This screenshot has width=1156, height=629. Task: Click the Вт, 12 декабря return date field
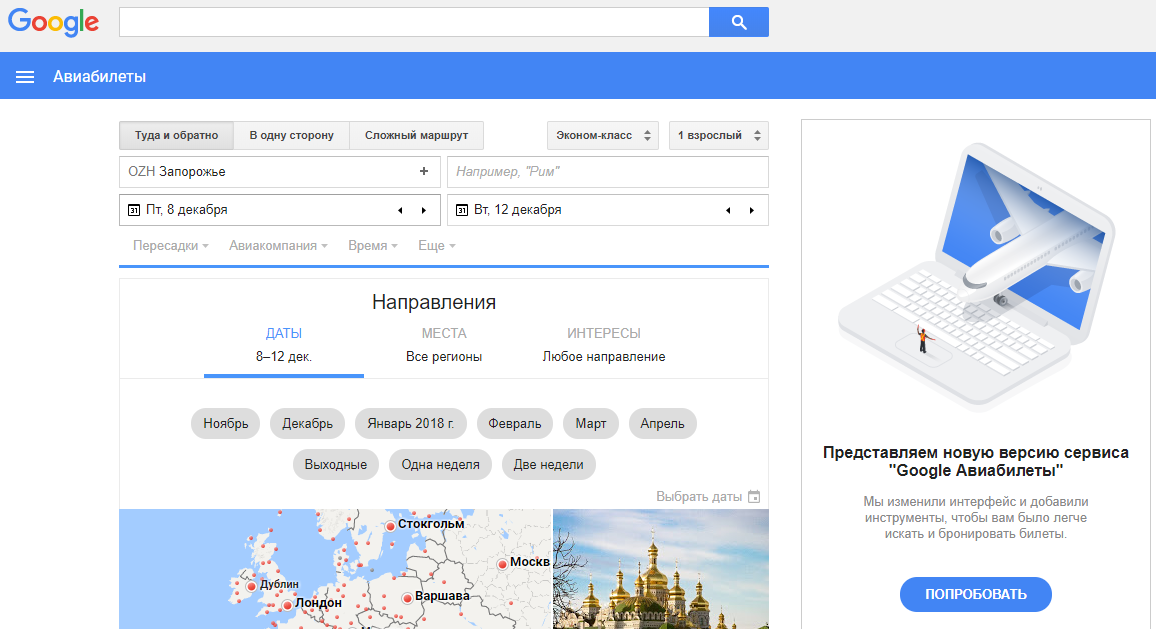(607, 210)
